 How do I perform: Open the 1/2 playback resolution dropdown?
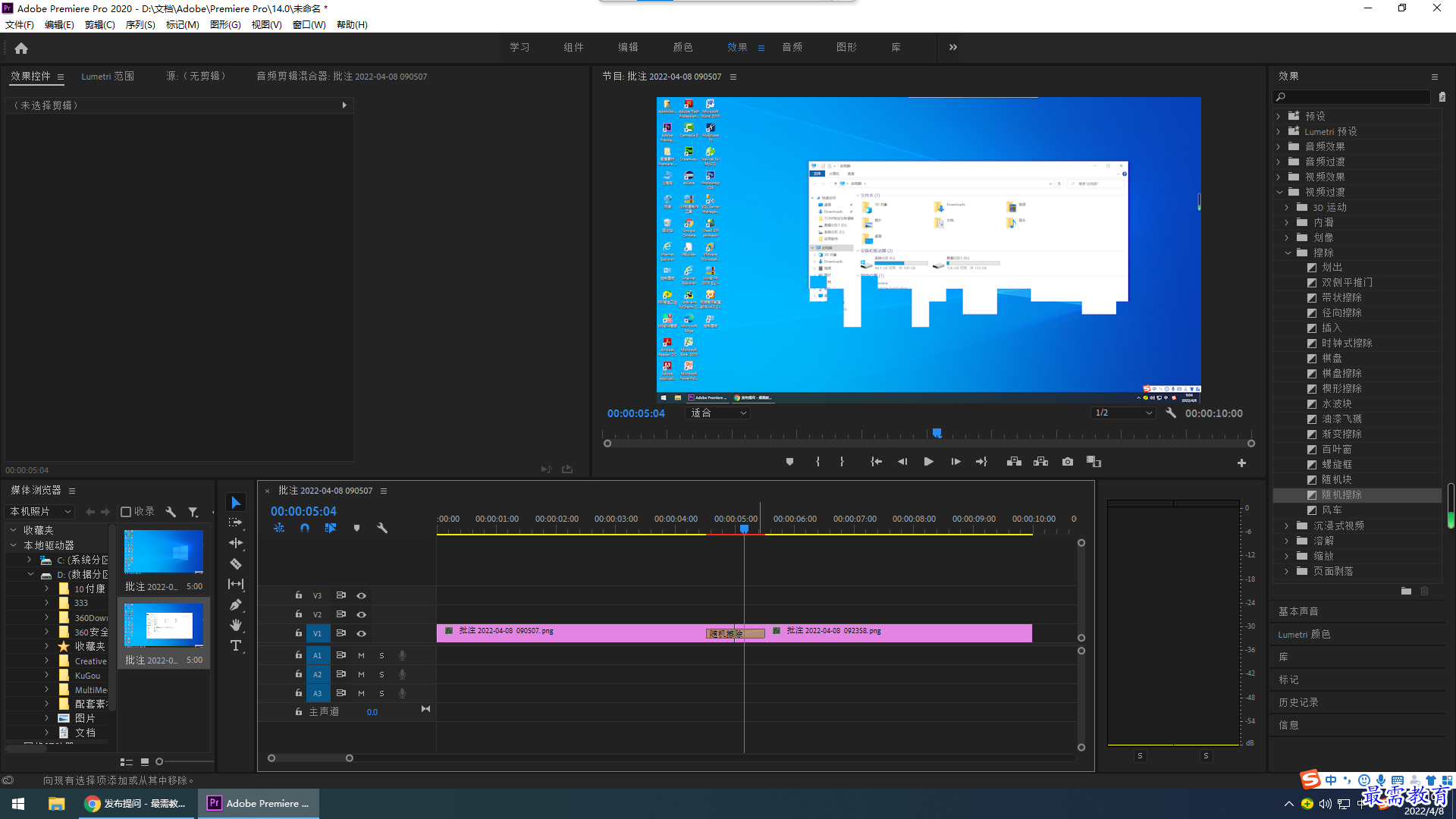tap(1123, 413)
